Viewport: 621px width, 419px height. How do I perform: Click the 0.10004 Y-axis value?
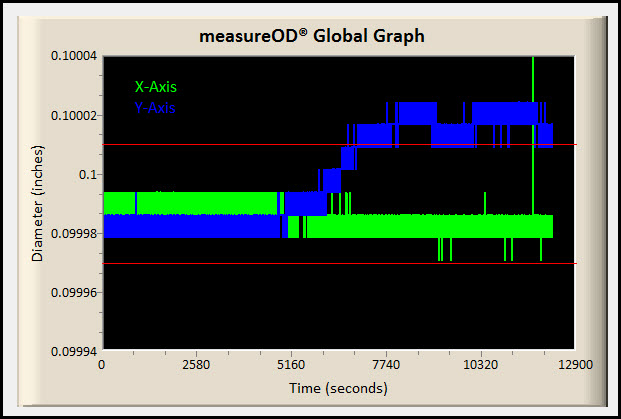tap(74, 56)
